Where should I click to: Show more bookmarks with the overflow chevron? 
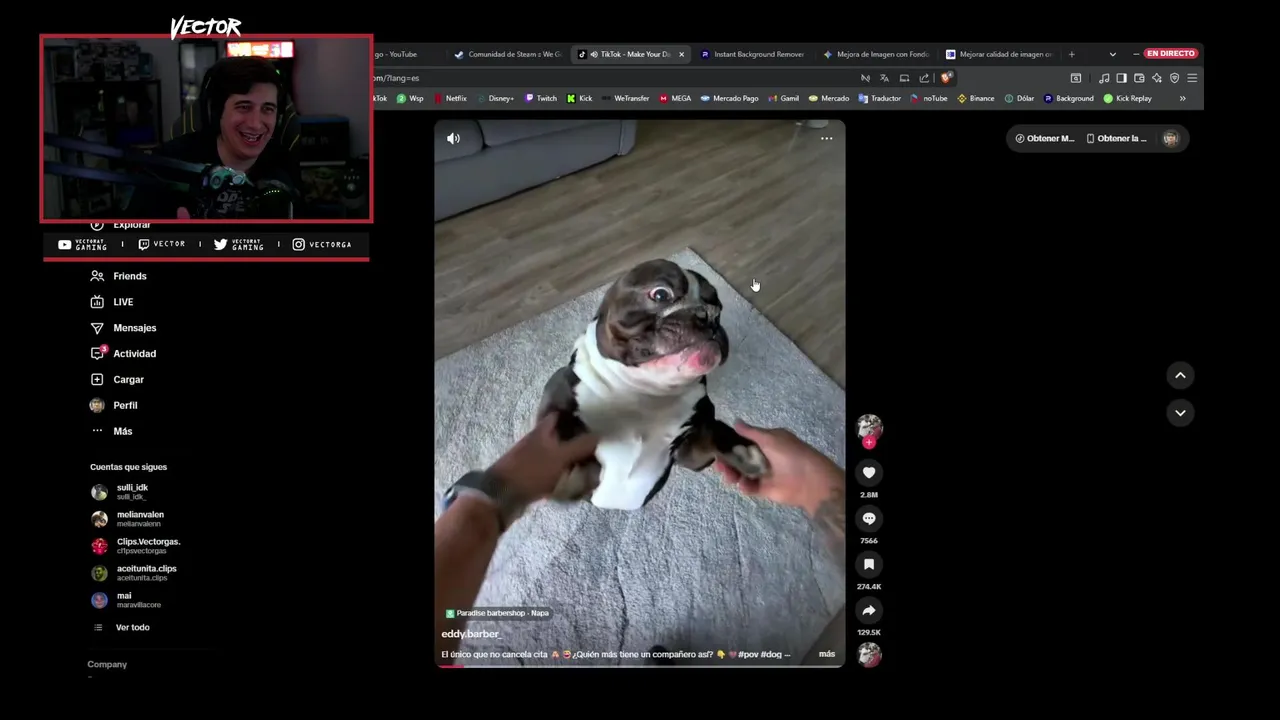[x=1182, y=98]
